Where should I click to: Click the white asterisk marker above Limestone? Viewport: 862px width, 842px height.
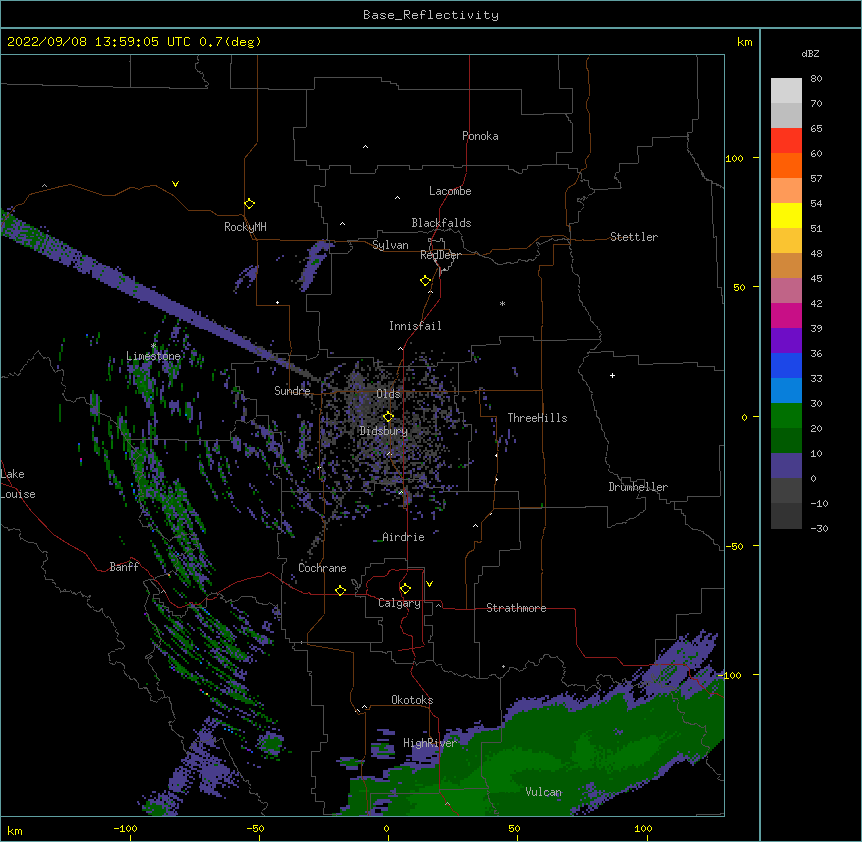coord(153,346)
